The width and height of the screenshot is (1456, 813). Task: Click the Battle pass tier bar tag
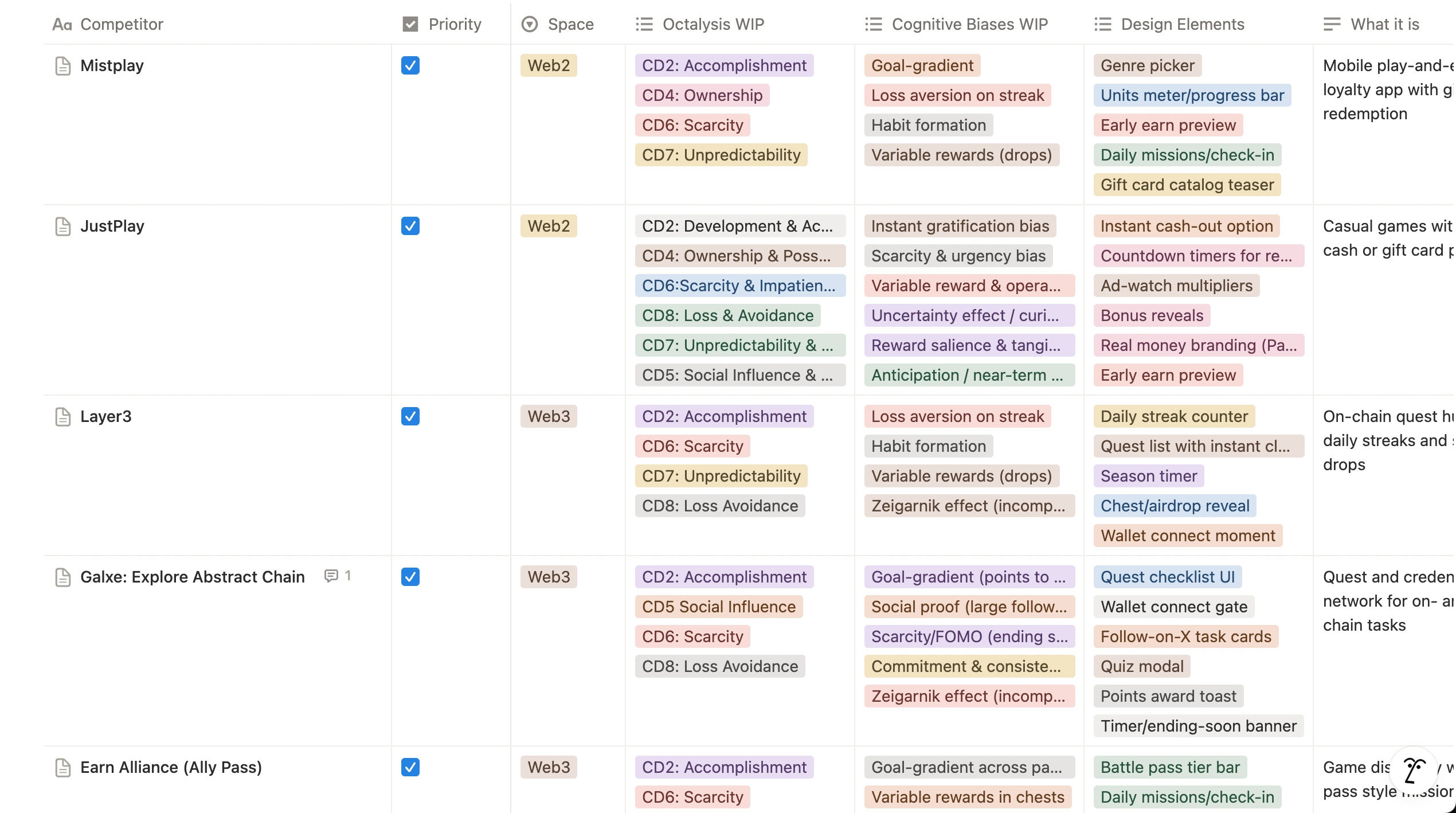pyautogui.click(x=1171, y=767)
